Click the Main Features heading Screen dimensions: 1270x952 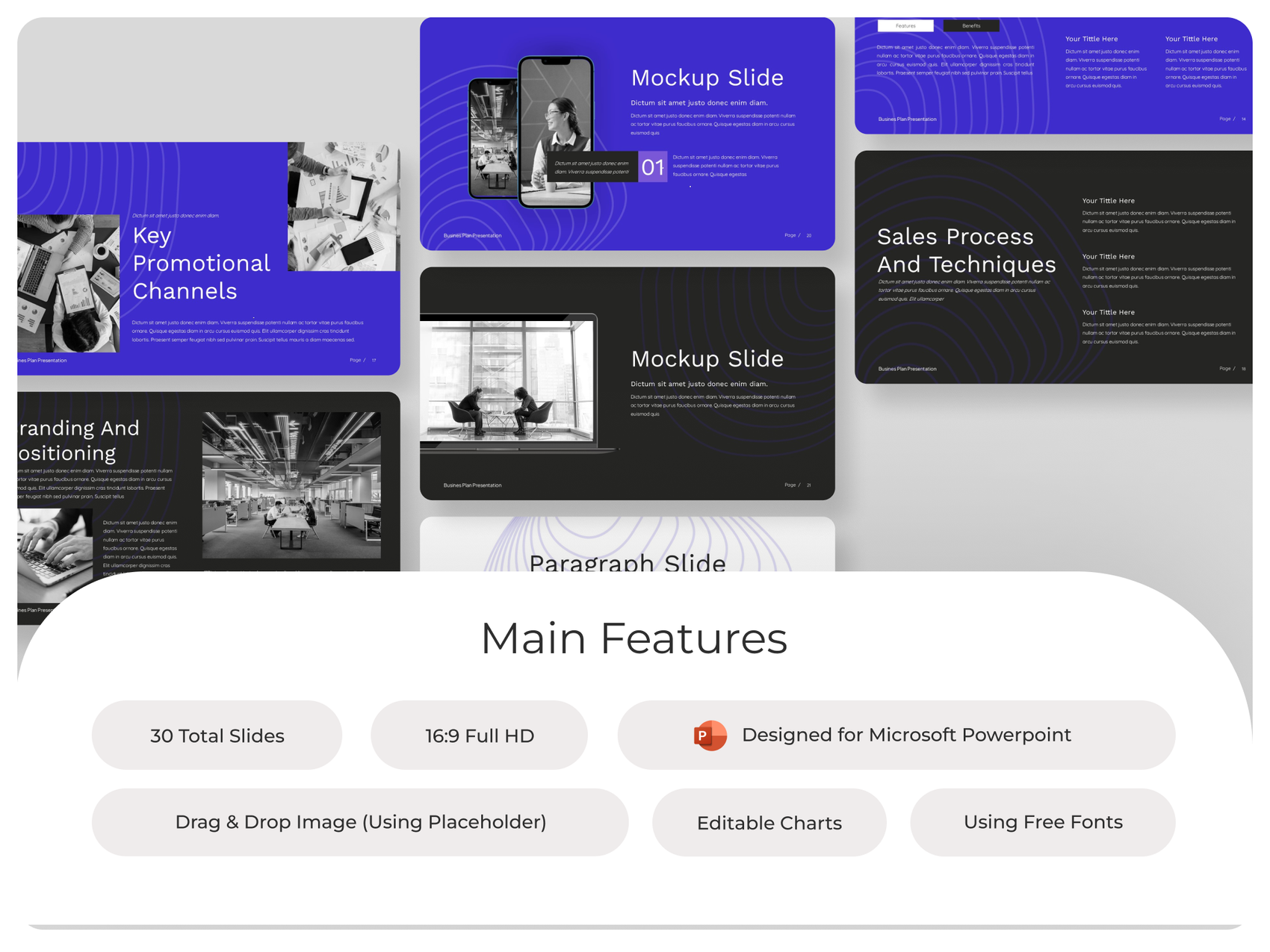634,639
